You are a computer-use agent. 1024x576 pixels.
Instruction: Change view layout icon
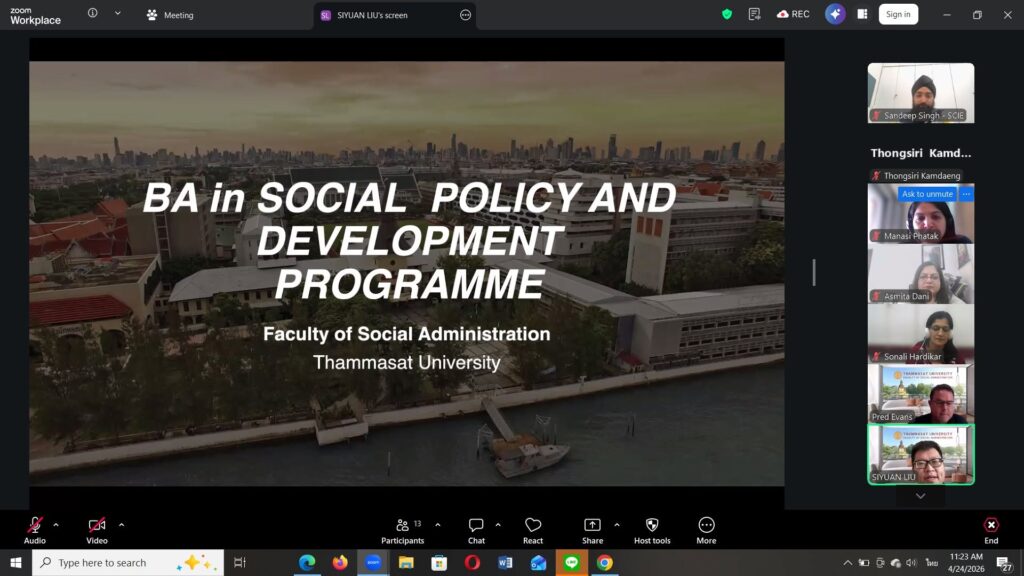(862, 14)
